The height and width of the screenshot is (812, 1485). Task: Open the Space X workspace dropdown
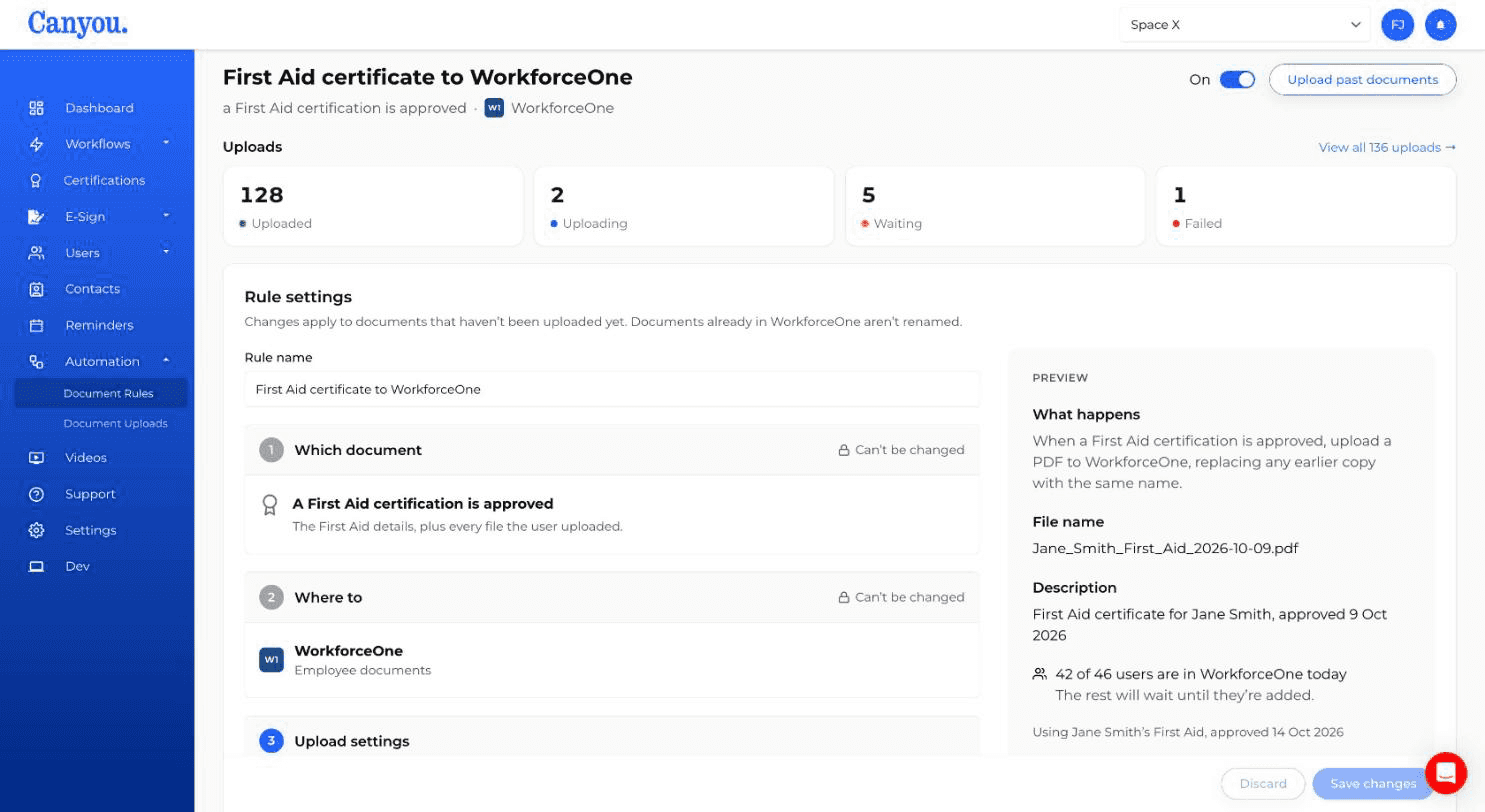point(1245,25)
